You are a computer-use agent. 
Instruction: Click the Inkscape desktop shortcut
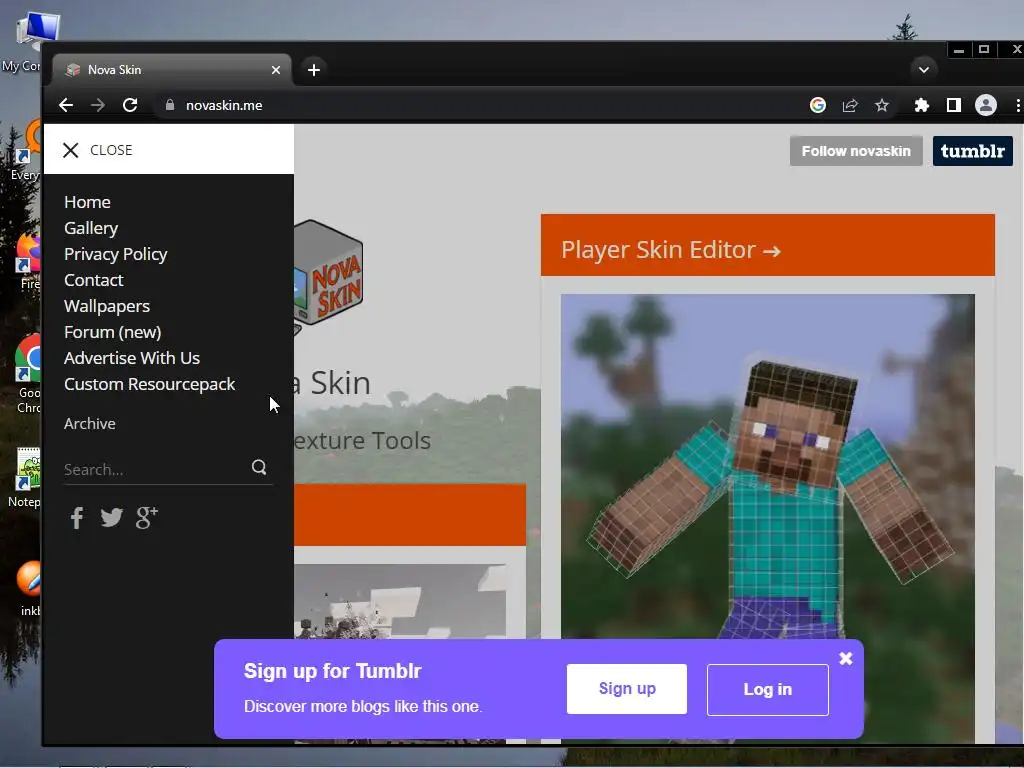tap(29, 588)
